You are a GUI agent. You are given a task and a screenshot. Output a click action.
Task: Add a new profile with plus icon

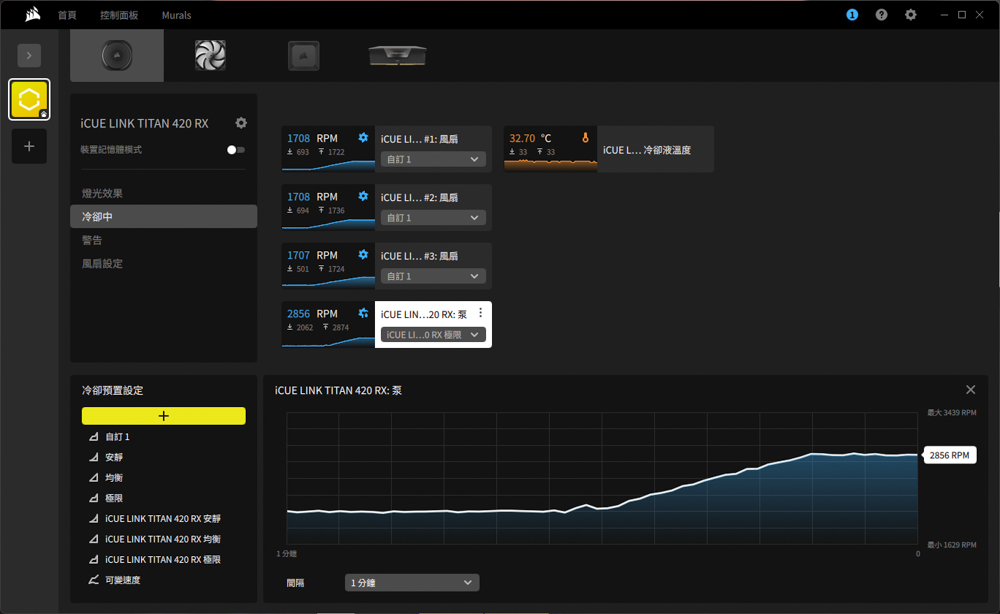29,146
